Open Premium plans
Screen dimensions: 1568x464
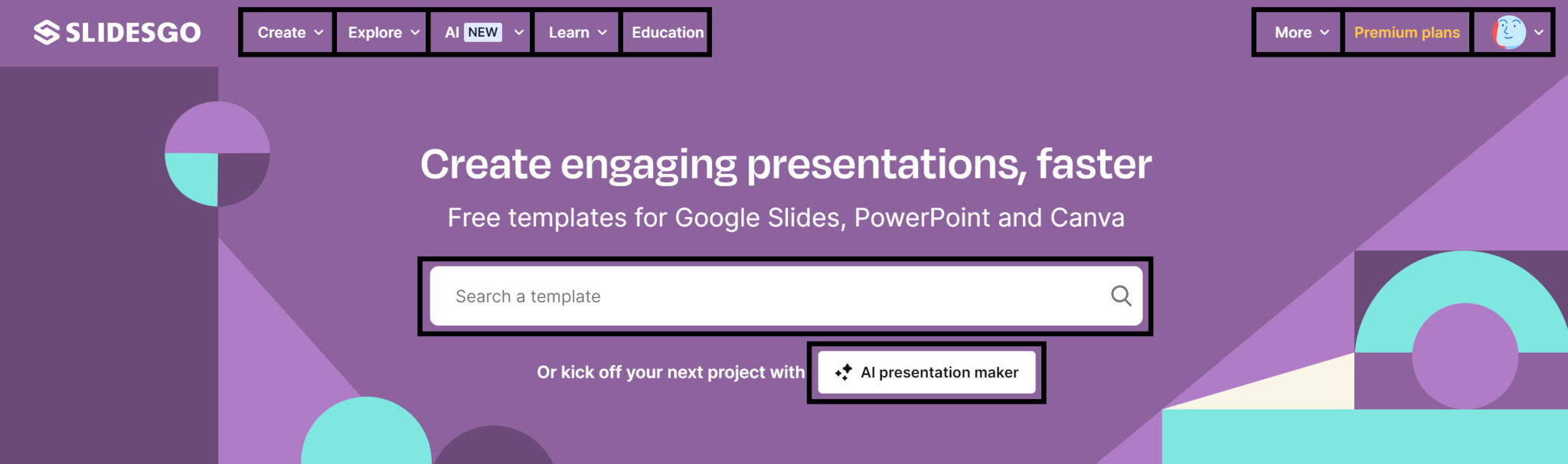tap(1407, 32)
